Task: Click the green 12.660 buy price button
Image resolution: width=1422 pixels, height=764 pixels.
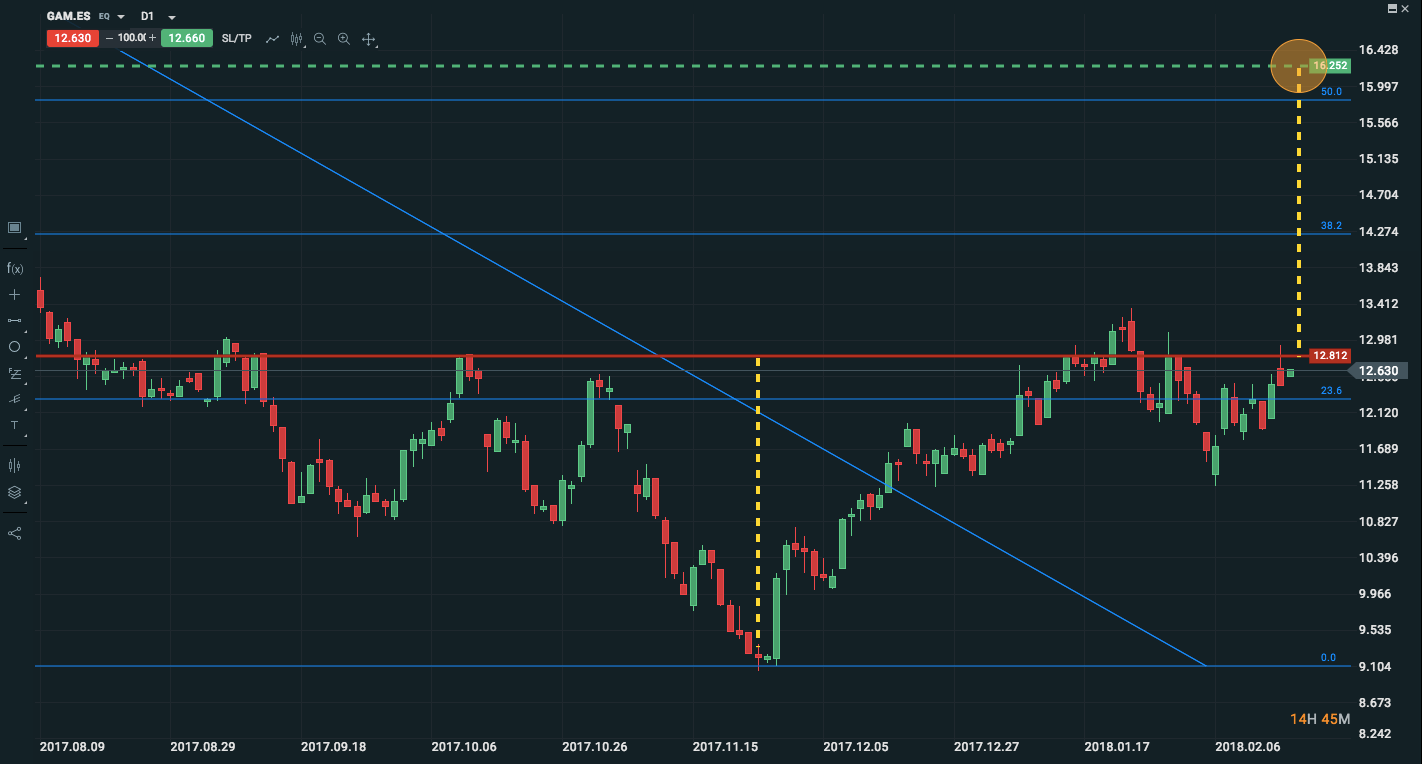Action: (186, 39)
